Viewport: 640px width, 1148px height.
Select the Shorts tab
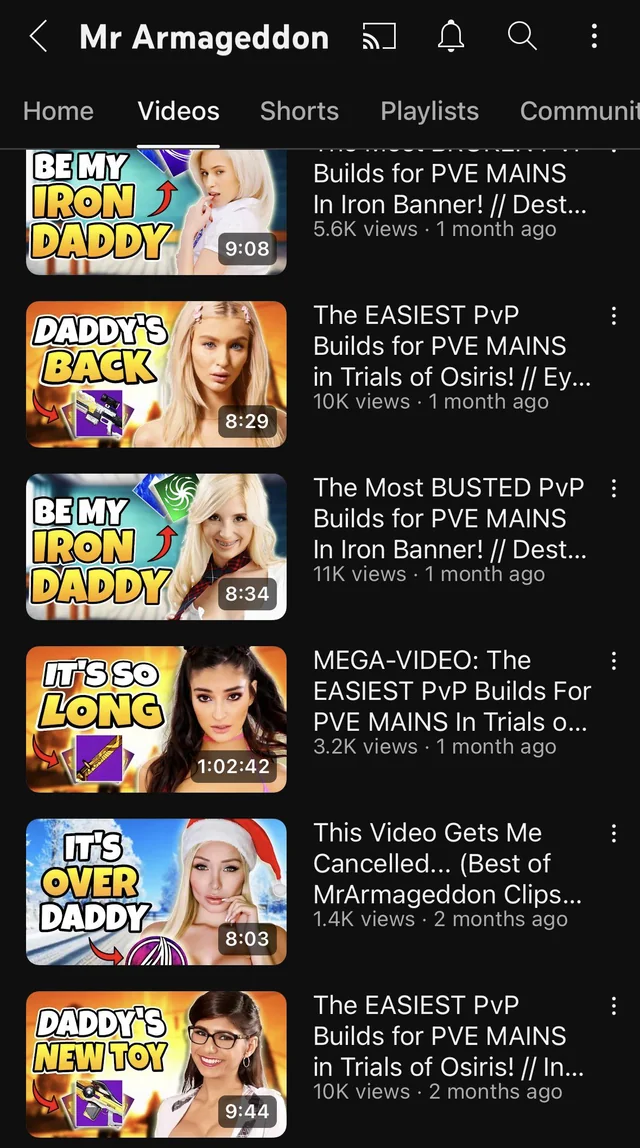tap(299, 111)
